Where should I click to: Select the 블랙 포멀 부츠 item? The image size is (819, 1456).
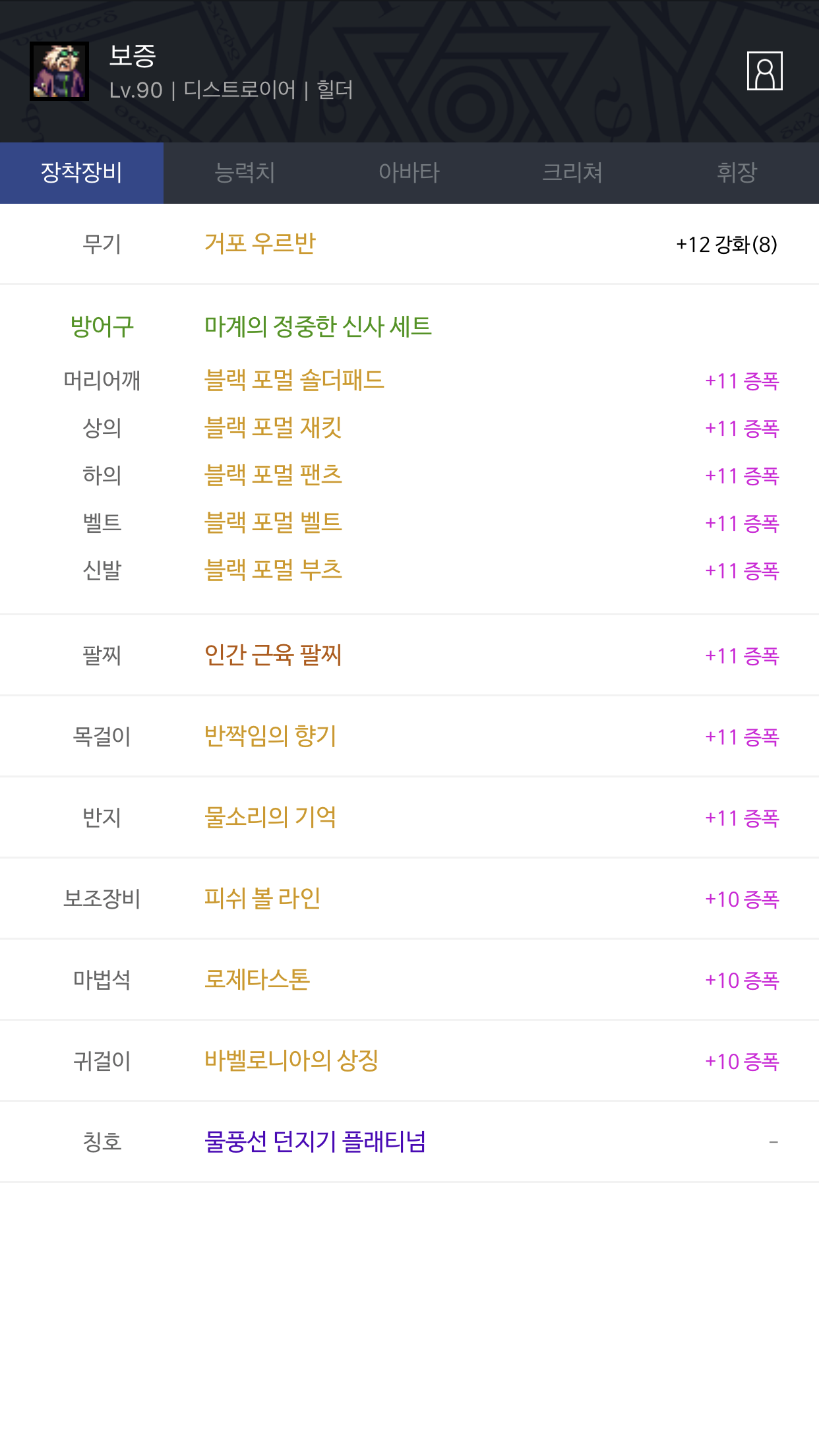pos(273,570)
